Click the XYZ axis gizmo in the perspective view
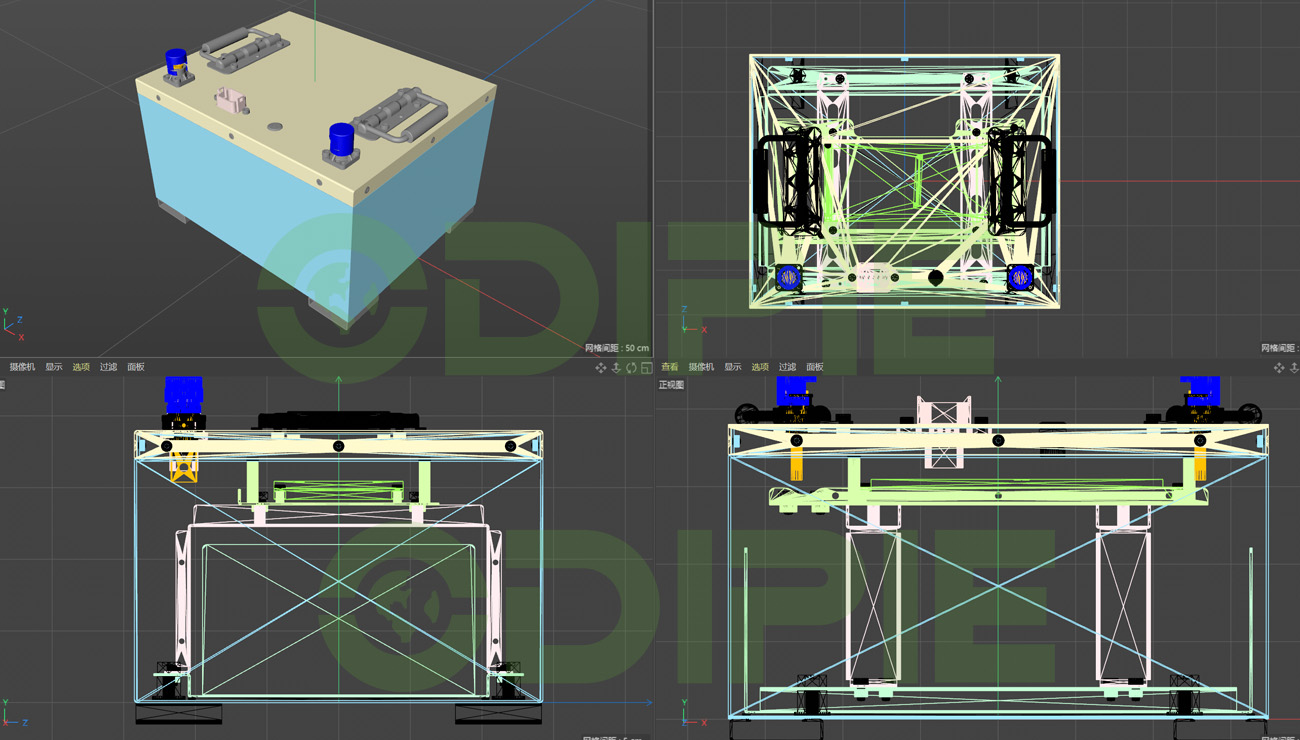1300x740 pixels. [13, 324]
